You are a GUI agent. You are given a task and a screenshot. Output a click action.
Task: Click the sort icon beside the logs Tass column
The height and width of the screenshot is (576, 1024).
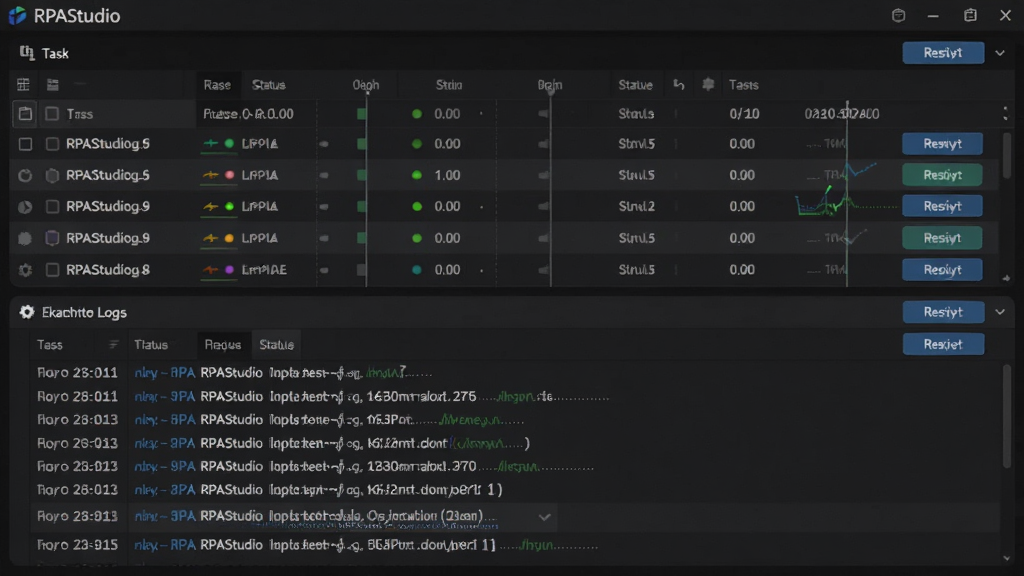pyautogui.click(x=114, y=344)
